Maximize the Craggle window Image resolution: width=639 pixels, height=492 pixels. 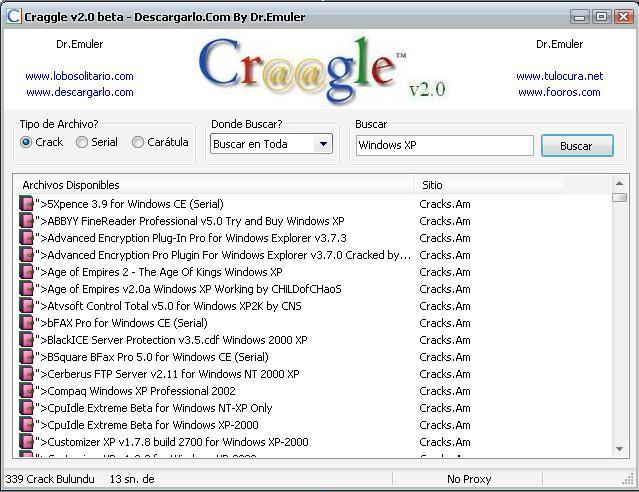[x=602, y=17]
